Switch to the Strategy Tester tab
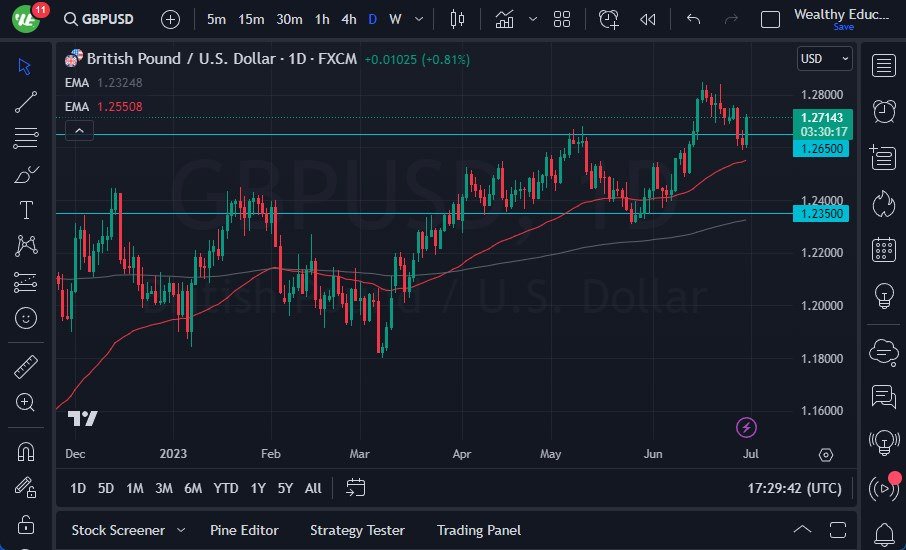The height and width of the screenshot is (550, 906). coord(357,530)
